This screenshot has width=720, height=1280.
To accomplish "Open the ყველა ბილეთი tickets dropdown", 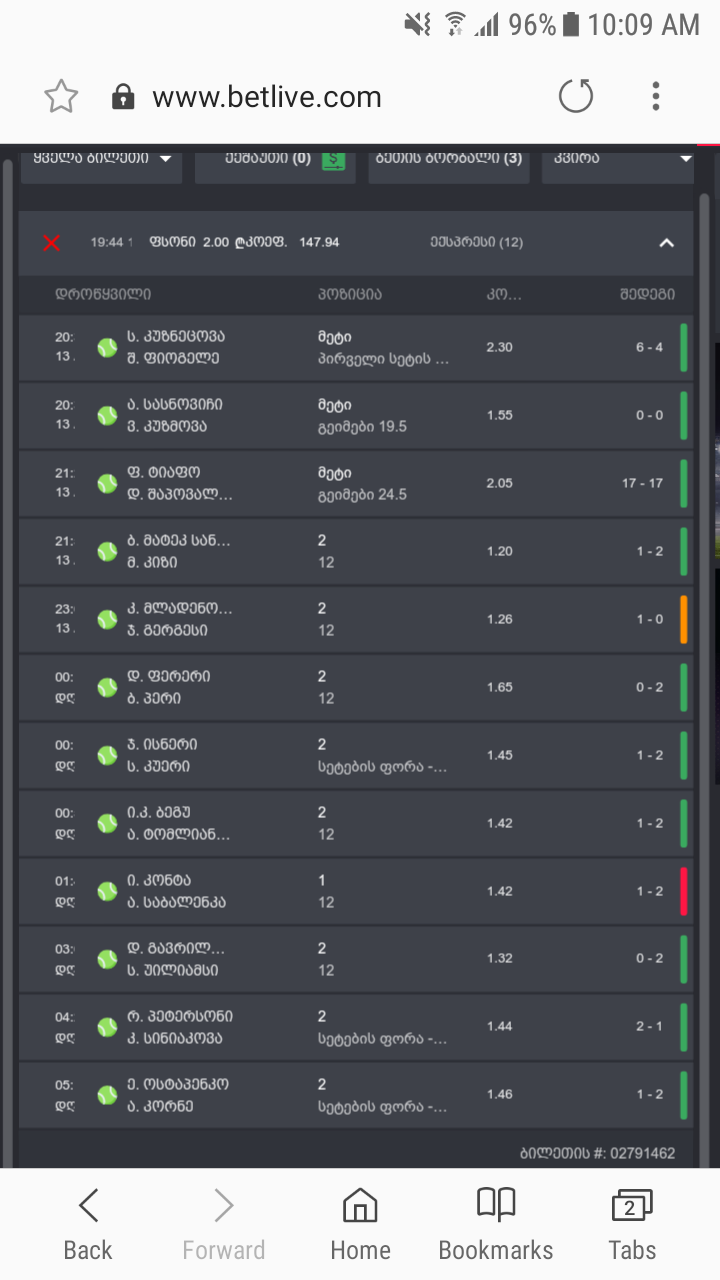I will pyautogui.click(x=101, y=159).
